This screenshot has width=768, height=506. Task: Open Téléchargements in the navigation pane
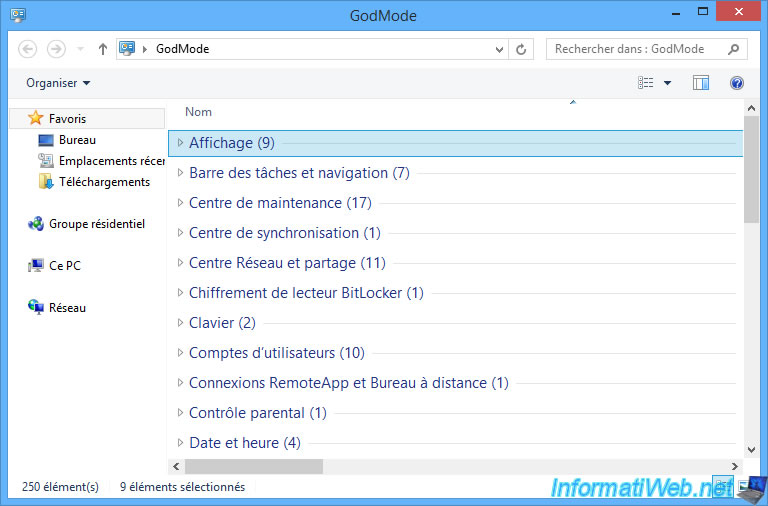tap(104, 182)
